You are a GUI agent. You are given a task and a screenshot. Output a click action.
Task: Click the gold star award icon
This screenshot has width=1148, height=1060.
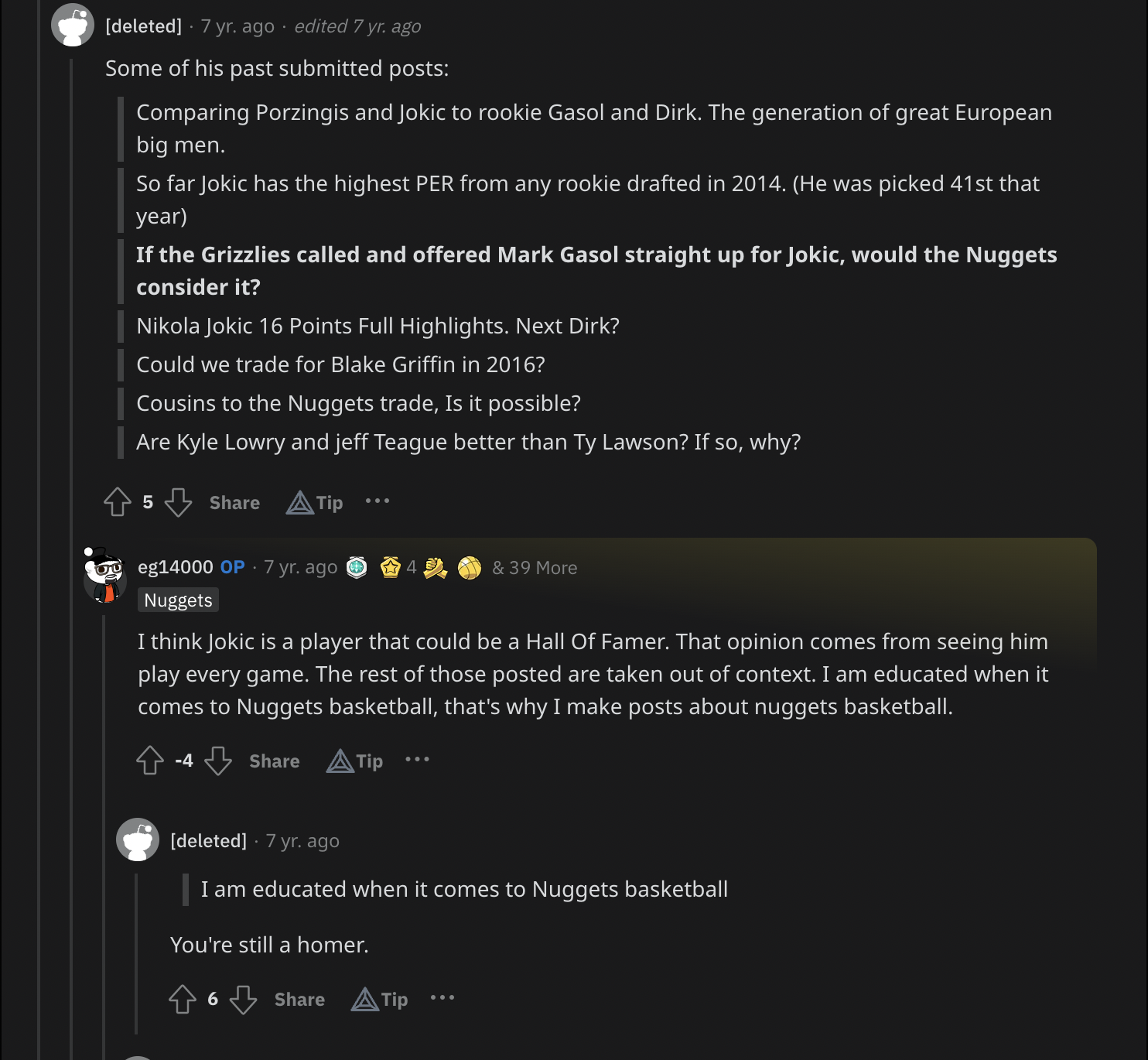391,568
